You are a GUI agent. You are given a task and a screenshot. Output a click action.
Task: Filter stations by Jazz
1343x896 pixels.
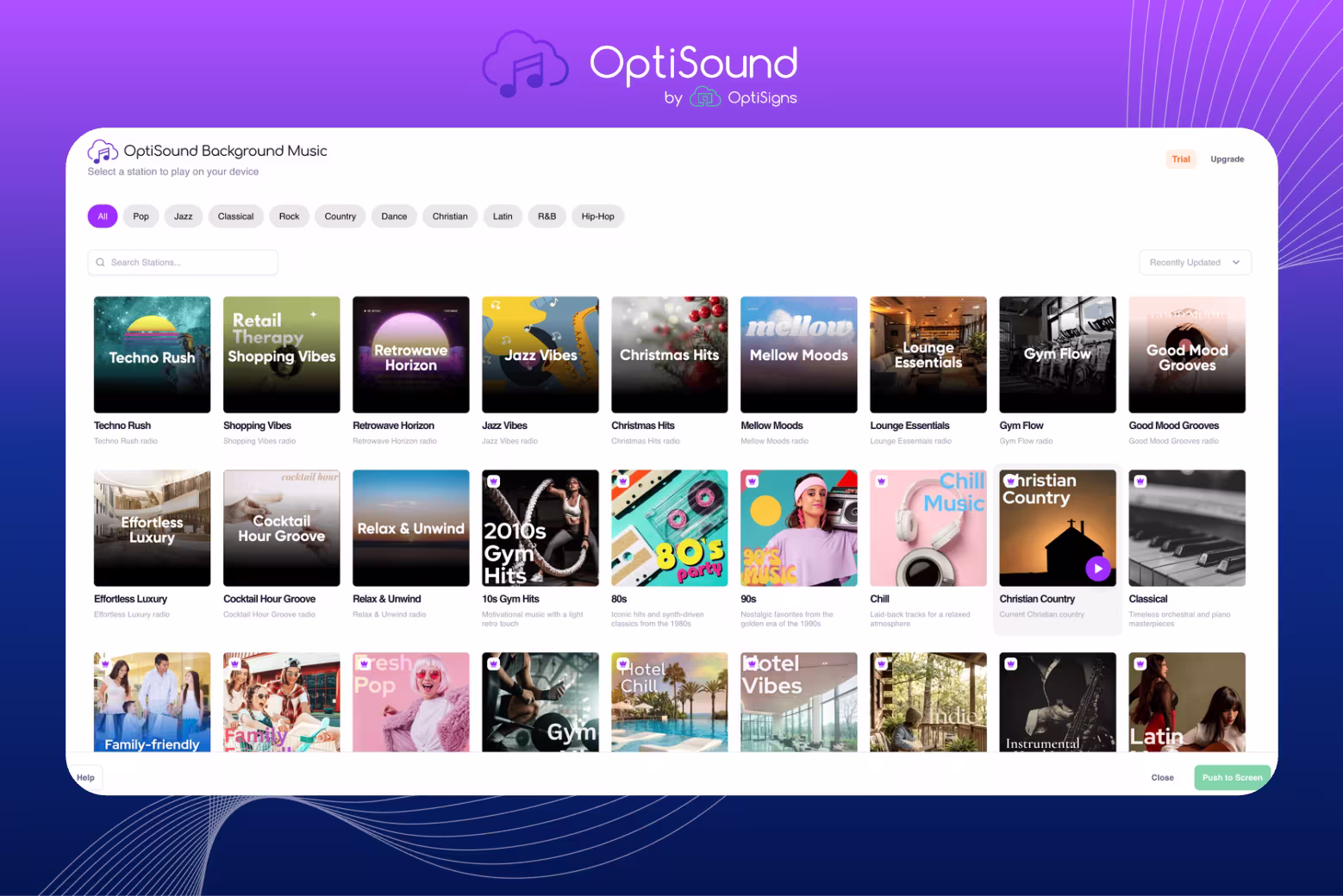click(x=184, y=216)
